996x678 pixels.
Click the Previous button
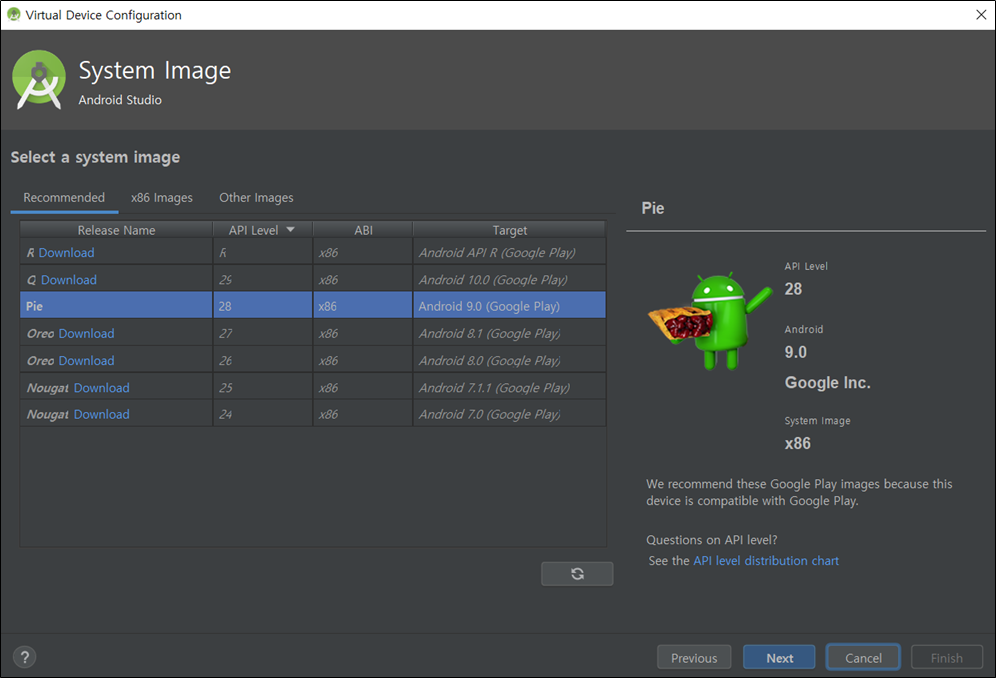694,658
